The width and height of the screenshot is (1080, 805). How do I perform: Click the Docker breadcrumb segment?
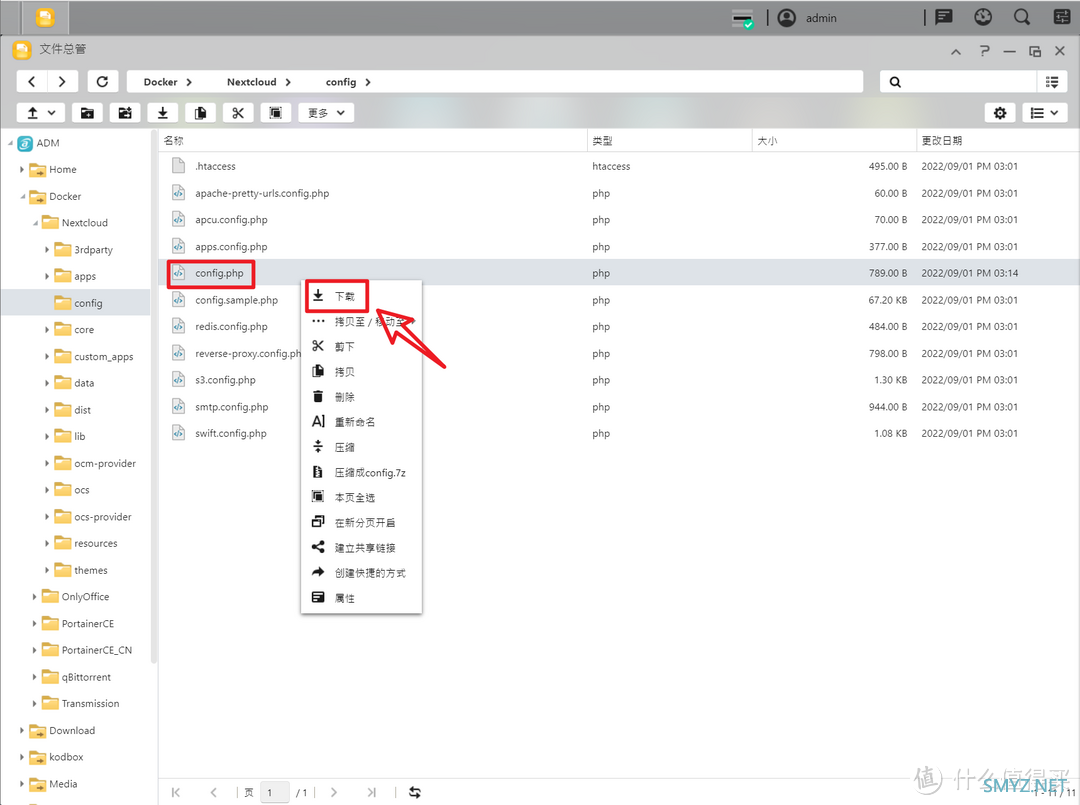tap(160, 82)
